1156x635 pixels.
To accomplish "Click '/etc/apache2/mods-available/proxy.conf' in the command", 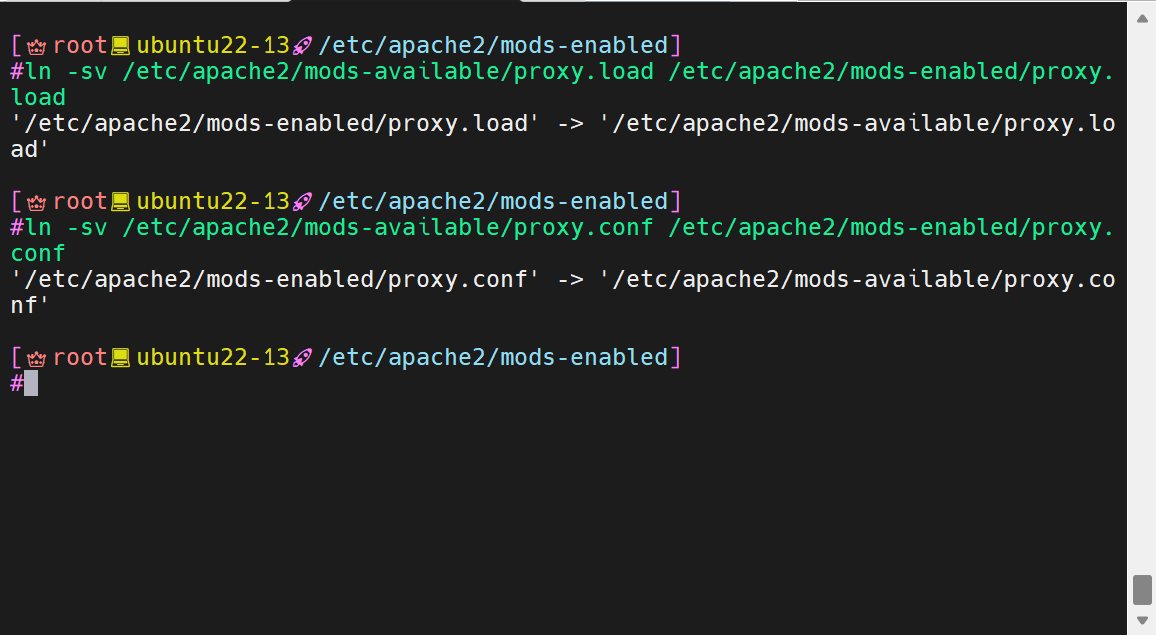I will click(388, 228).
